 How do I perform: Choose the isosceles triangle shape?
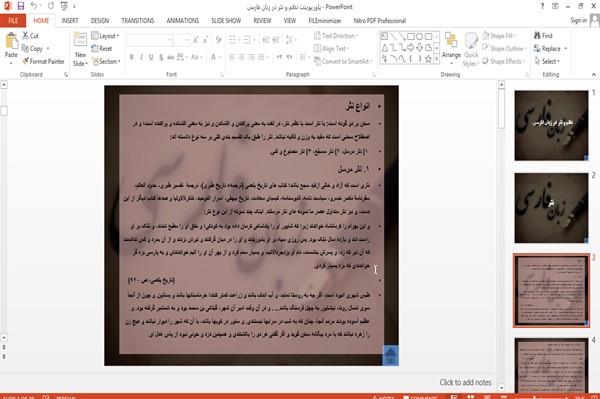coord(384,48)
